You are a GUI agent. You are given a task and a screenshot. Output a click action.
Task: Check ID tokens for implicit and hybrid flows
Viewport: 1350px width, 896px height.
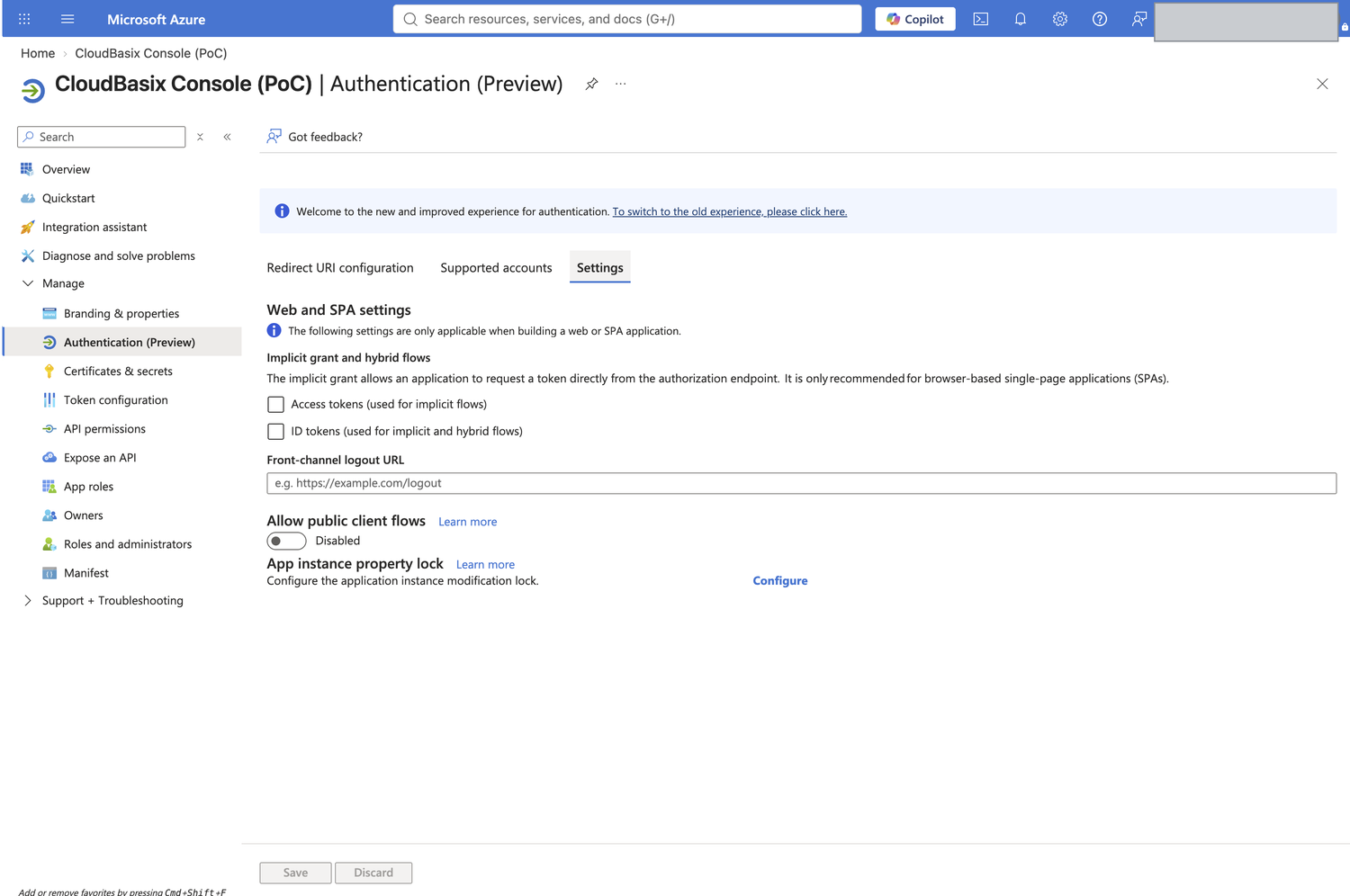tap(275, 431)
